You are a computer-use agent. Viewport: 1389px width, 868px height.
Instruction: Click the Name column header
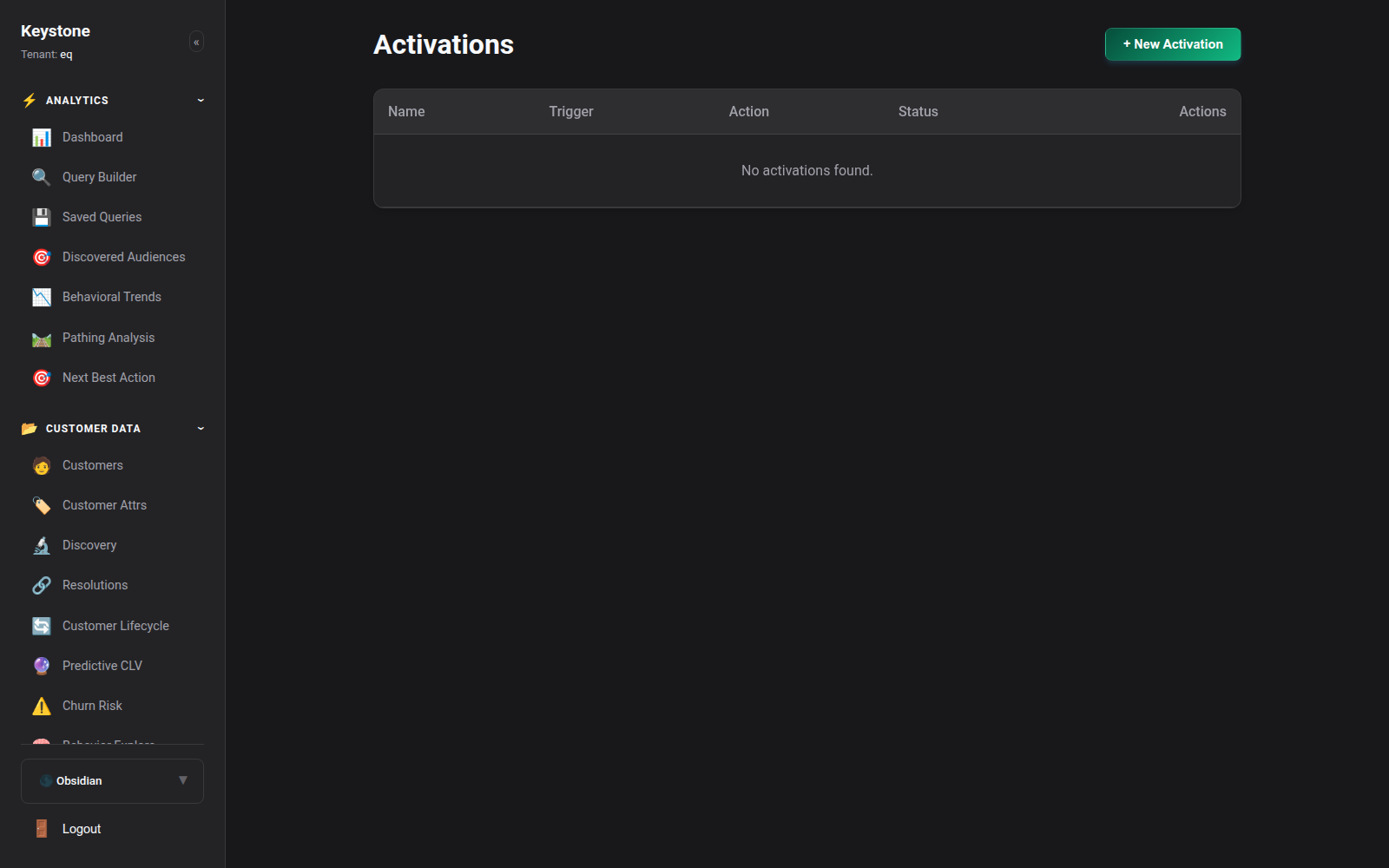tap(406, 112)
